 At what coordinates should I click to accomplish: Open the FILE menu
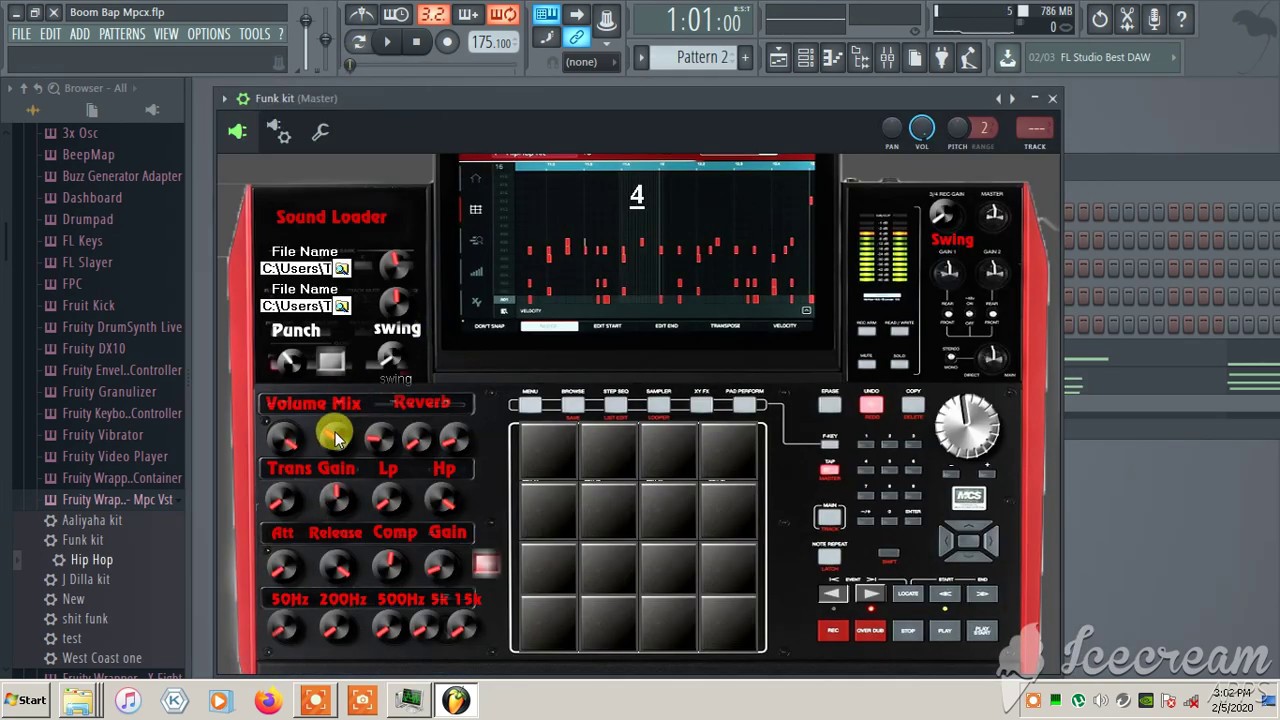coord(21,34)
